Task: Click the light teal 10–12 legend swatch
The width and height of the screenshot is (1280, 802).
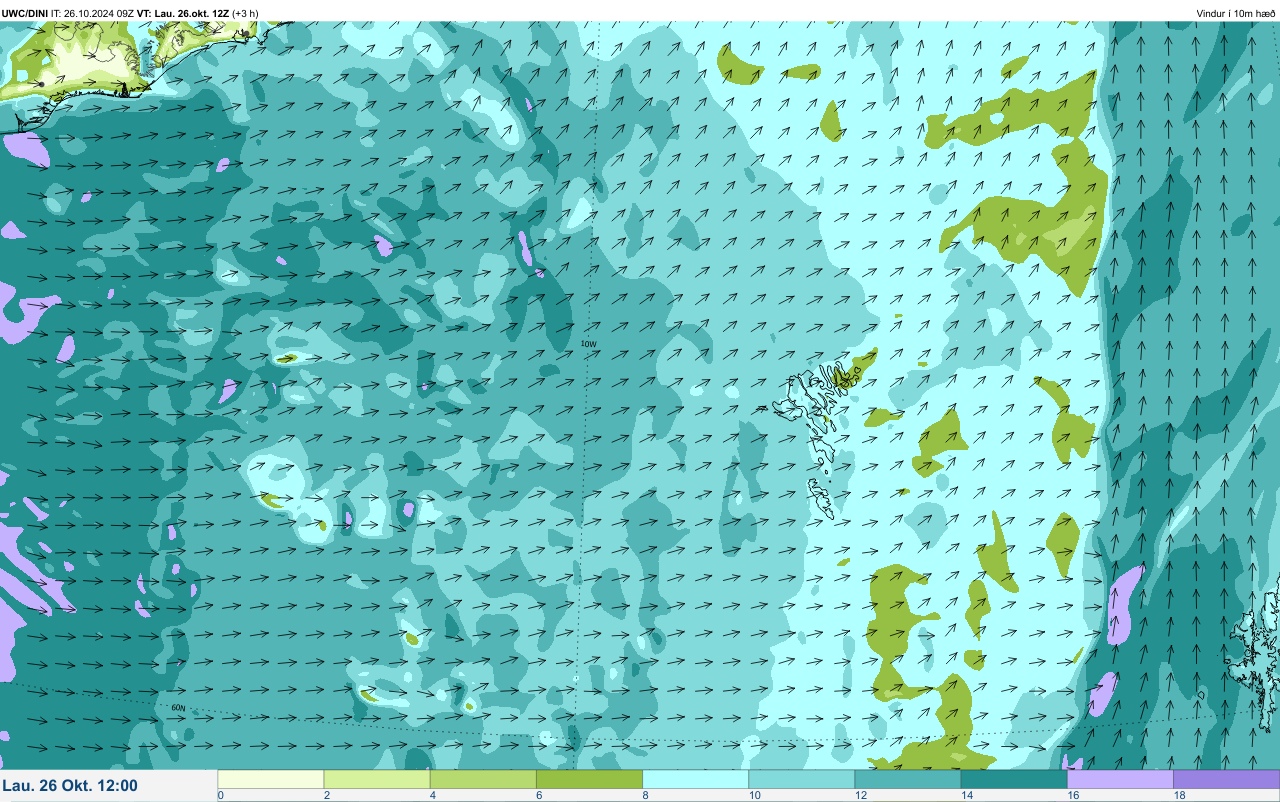Action: click(x=801, y=779)
